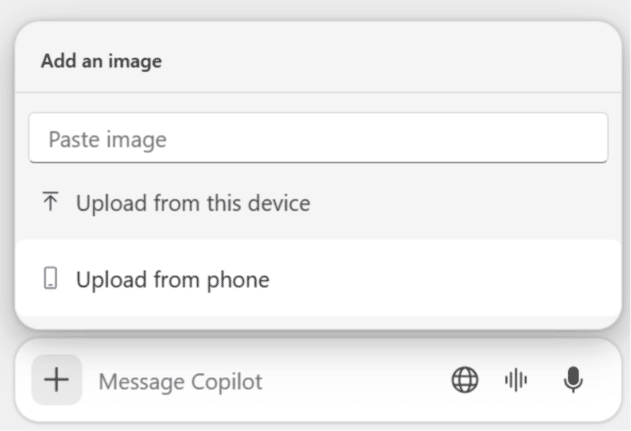Click the plus button beside the message box

pyautogui.click(x=56, y=380)
